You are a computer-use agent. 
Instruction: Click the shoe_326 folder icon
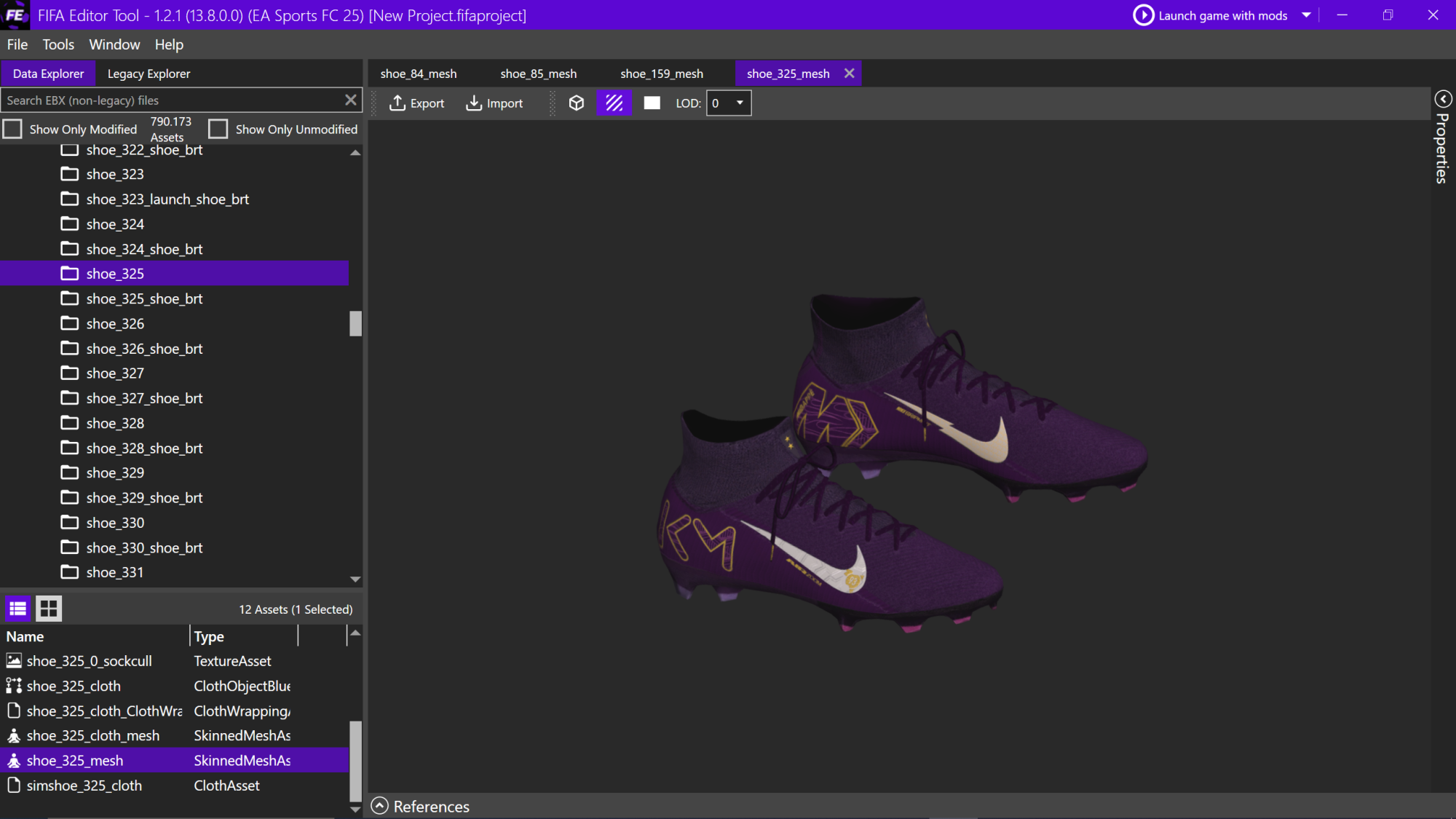(x=70, y=323)
